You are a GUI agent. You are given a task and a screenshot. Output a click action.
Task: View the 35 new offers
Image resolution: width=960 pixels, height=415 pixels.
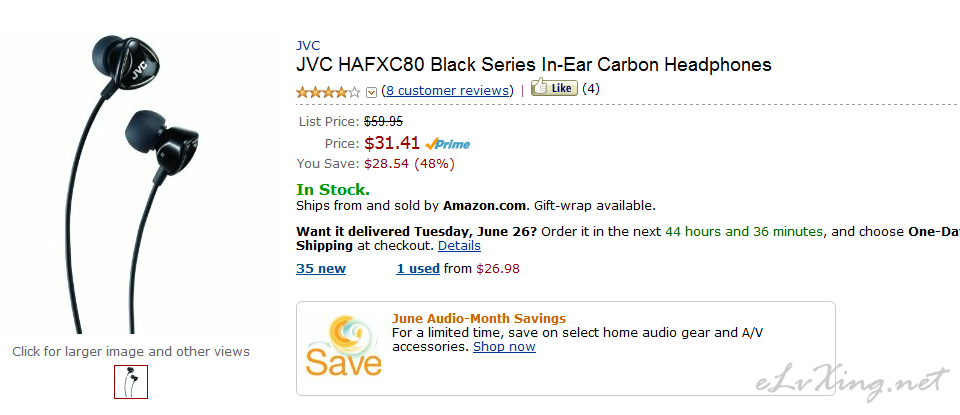tap(321, 268)
